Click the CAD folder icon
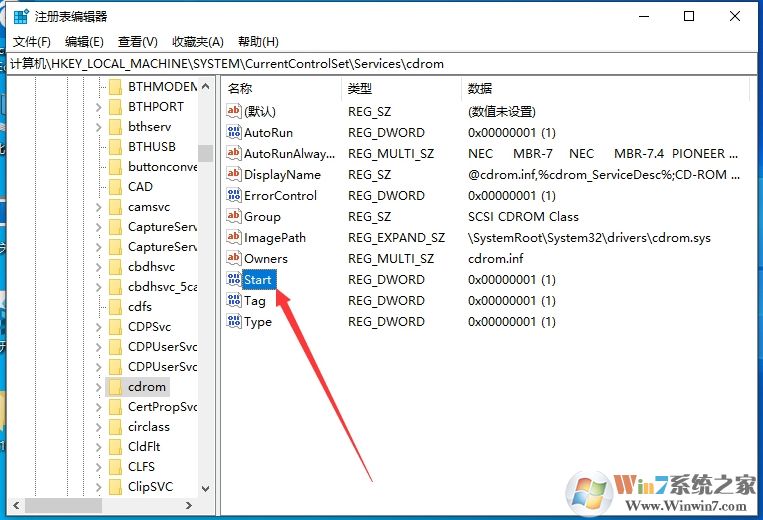This screenshot has width=763, height=520. click(115, 186)
